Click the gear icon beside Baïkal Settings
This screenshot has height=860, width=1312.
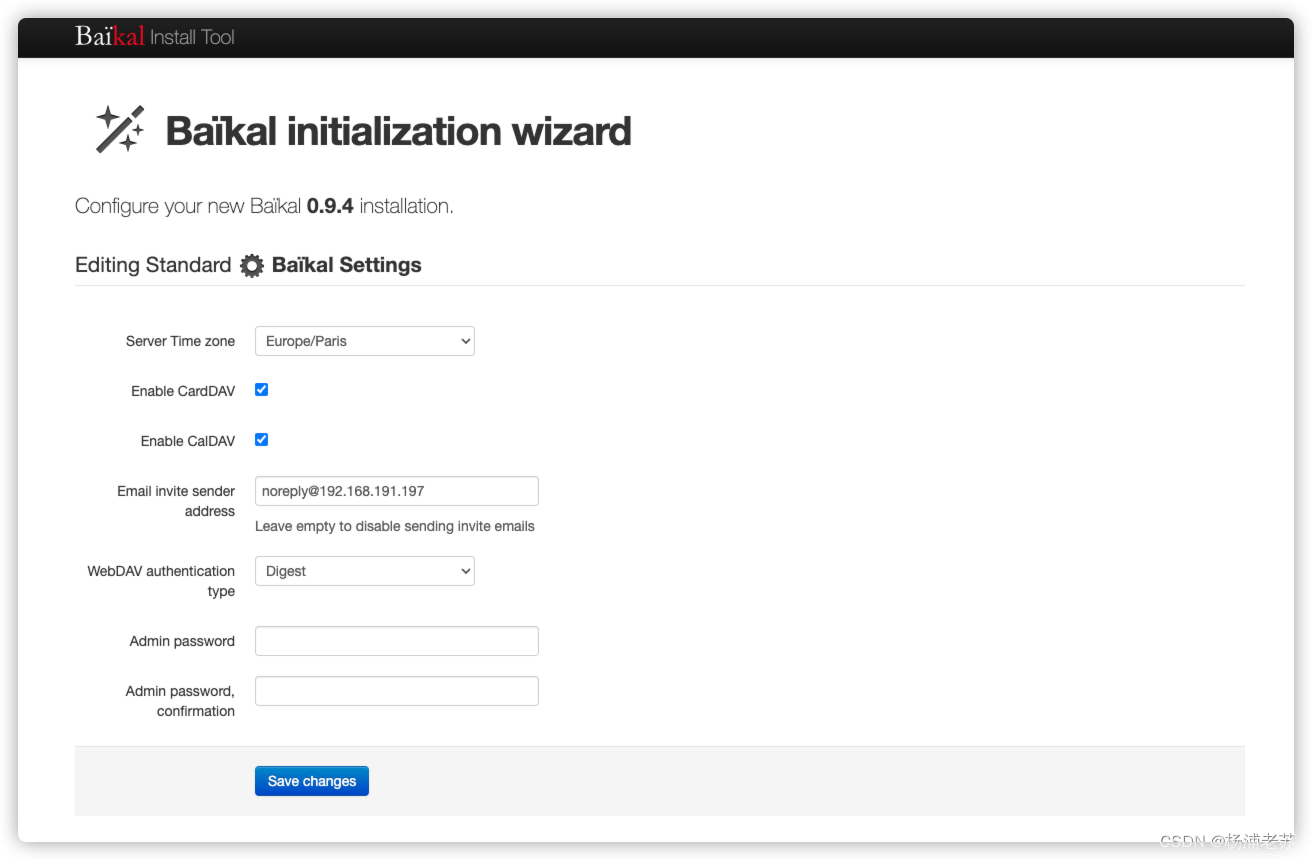coord(252,265)
